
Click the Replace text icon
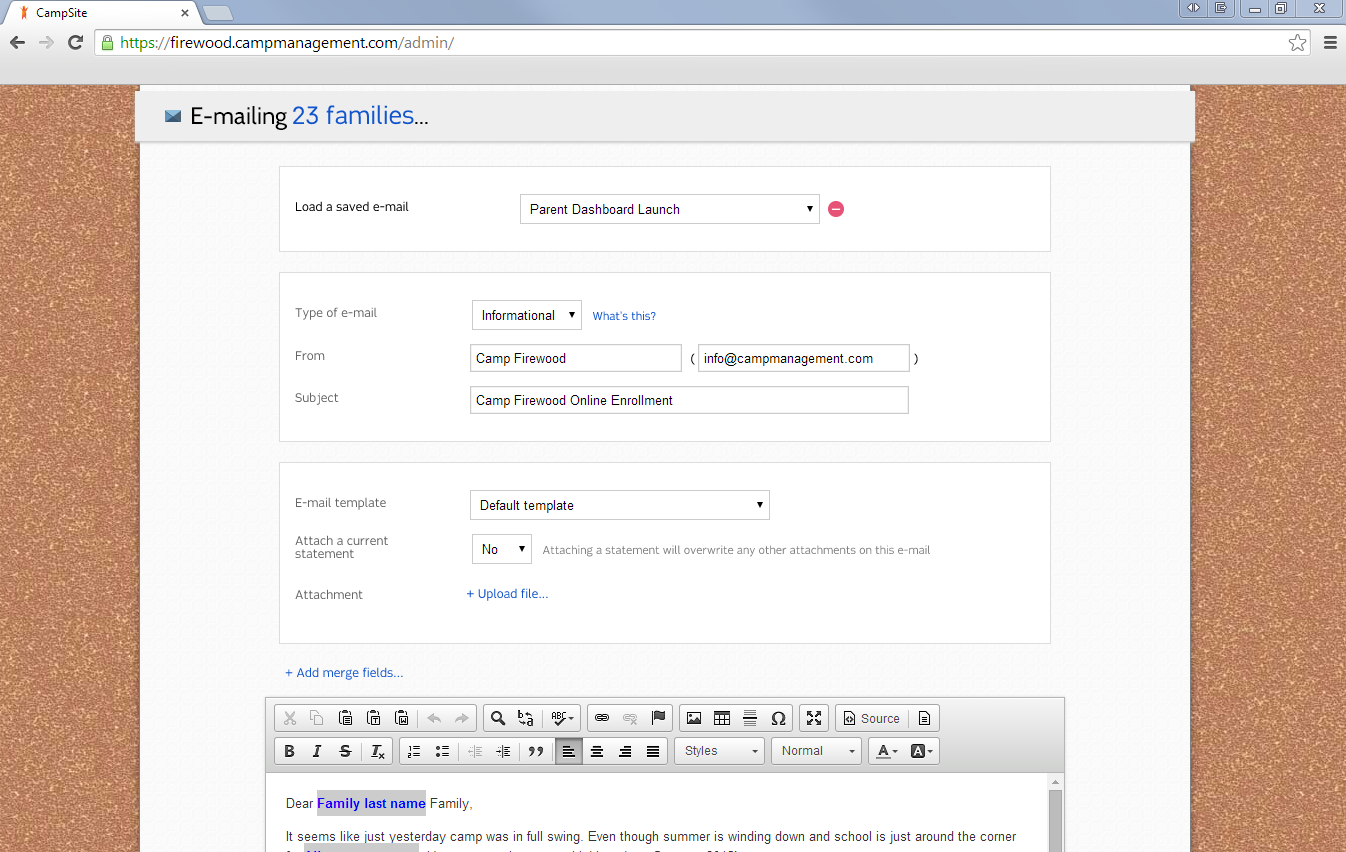click(x=526, y=718)
